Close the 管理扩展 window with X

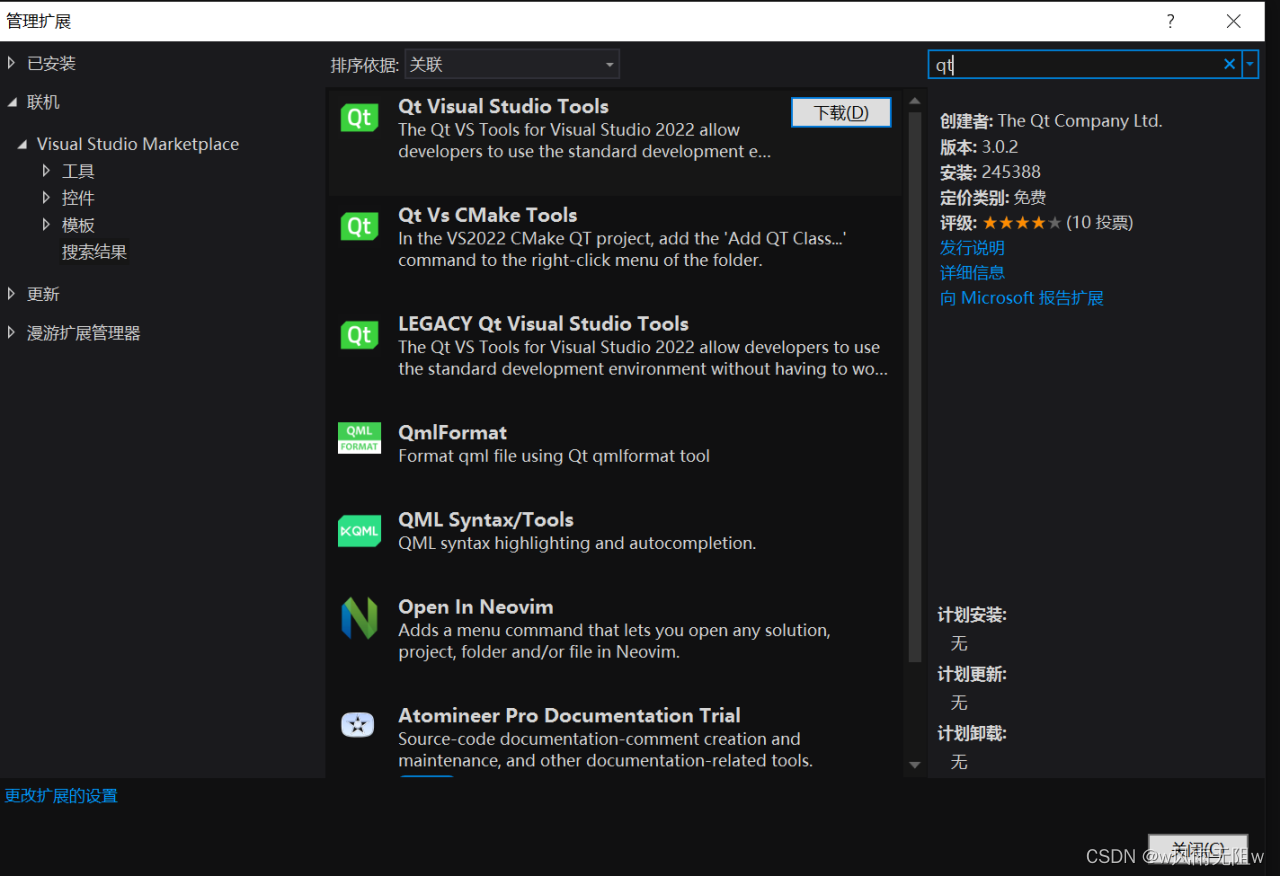pos(1234,21)
